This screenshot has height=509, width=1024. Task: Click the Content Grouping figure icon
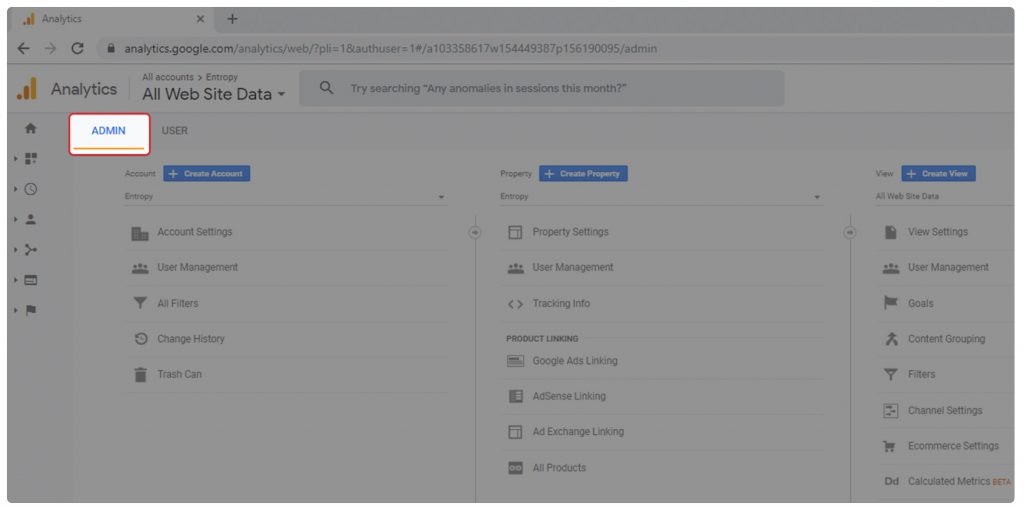point(890,339)
